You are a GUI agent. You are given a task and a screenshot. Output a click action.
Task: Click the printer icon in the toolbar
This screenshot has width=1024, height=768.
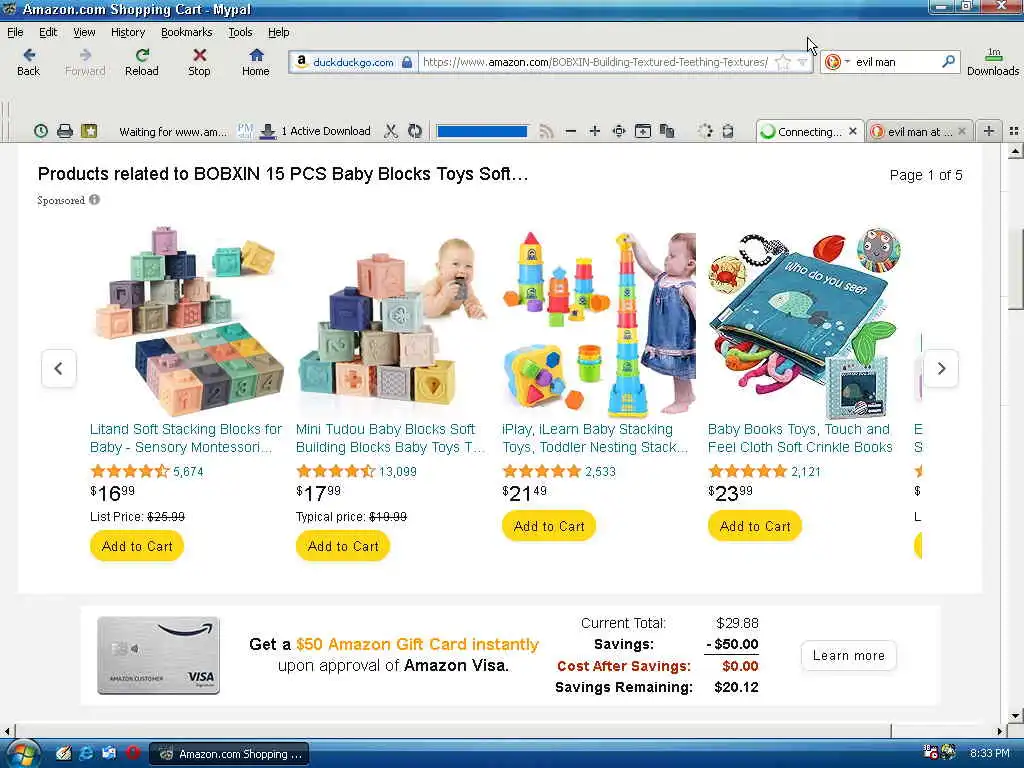click(x=65, y=131)
